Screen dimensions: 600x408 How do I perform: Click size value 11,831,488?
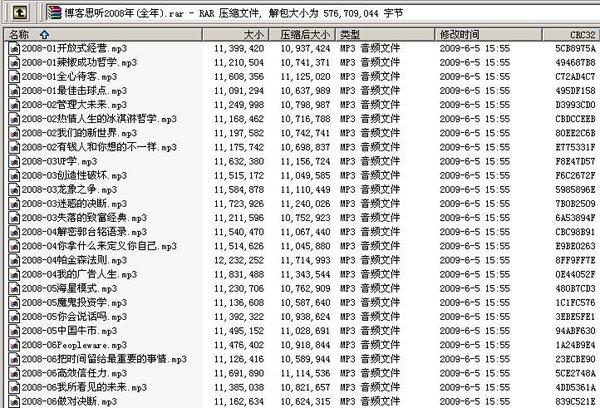[x=239, y=274]
